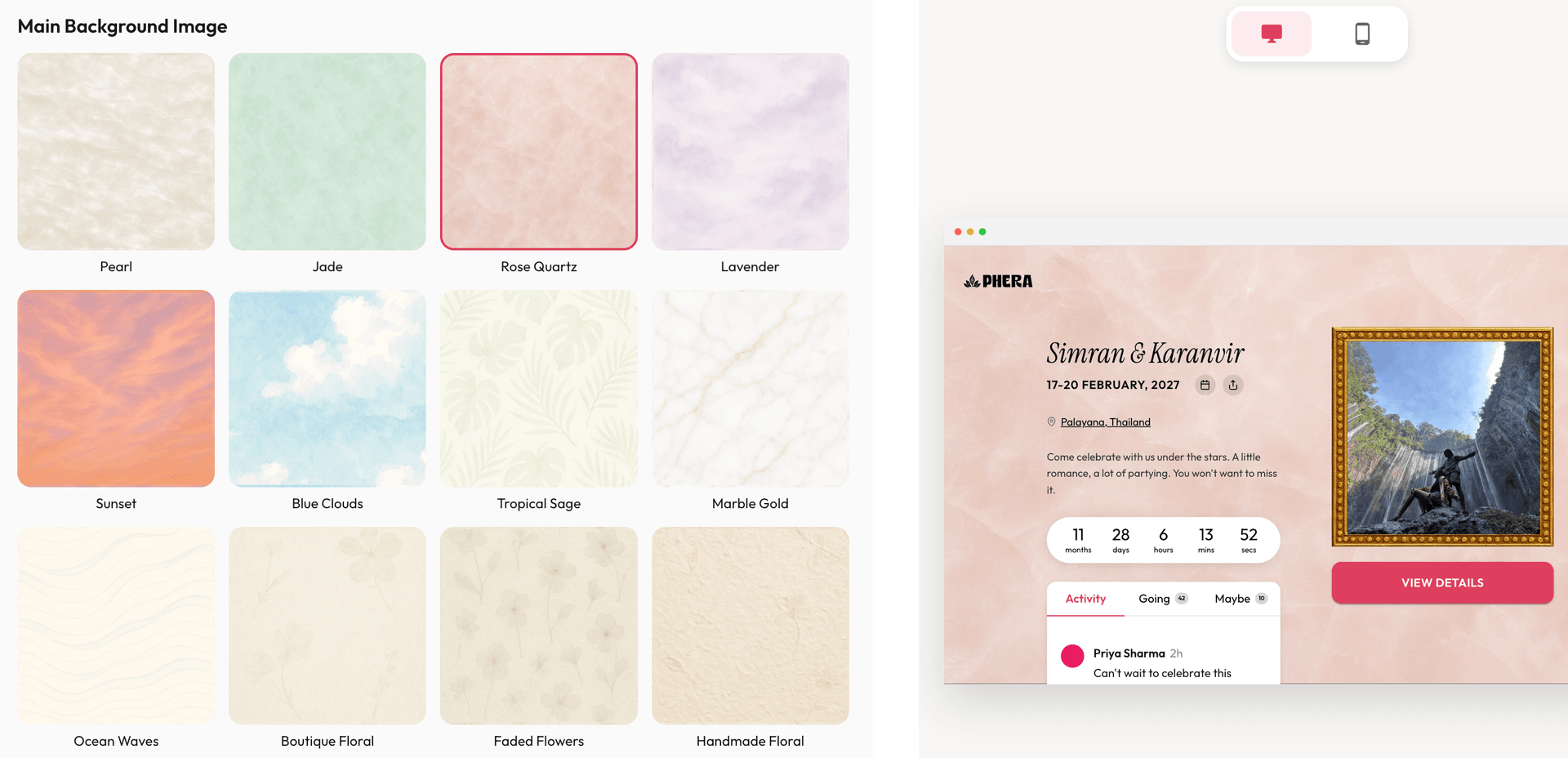Select the Marble Gold swatch

pyautogui.click(x=750, y=388)
